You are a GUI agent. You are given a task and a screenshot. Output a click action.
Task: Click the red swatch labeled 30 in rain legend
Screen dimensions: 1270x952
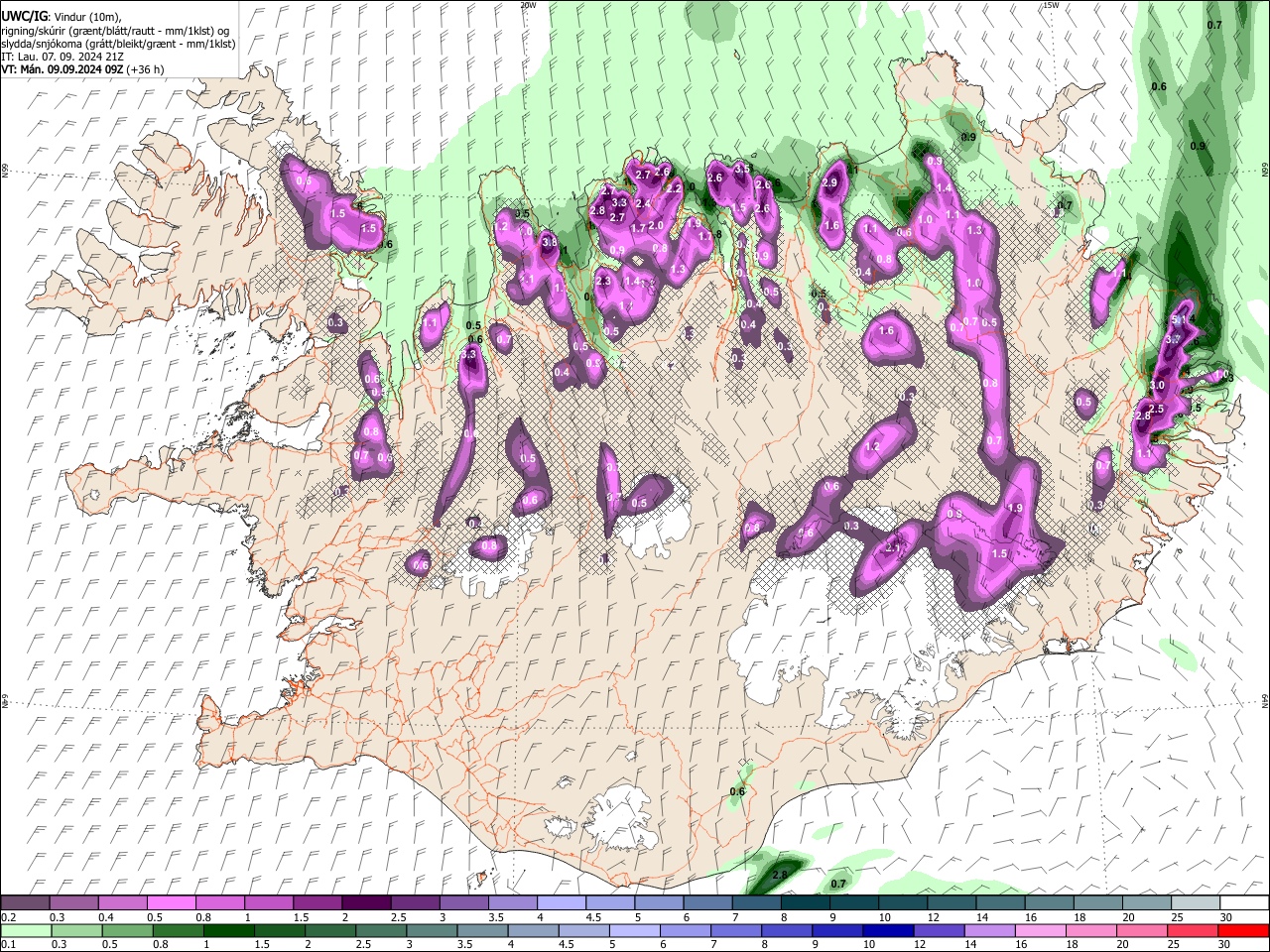point(1244,930)
